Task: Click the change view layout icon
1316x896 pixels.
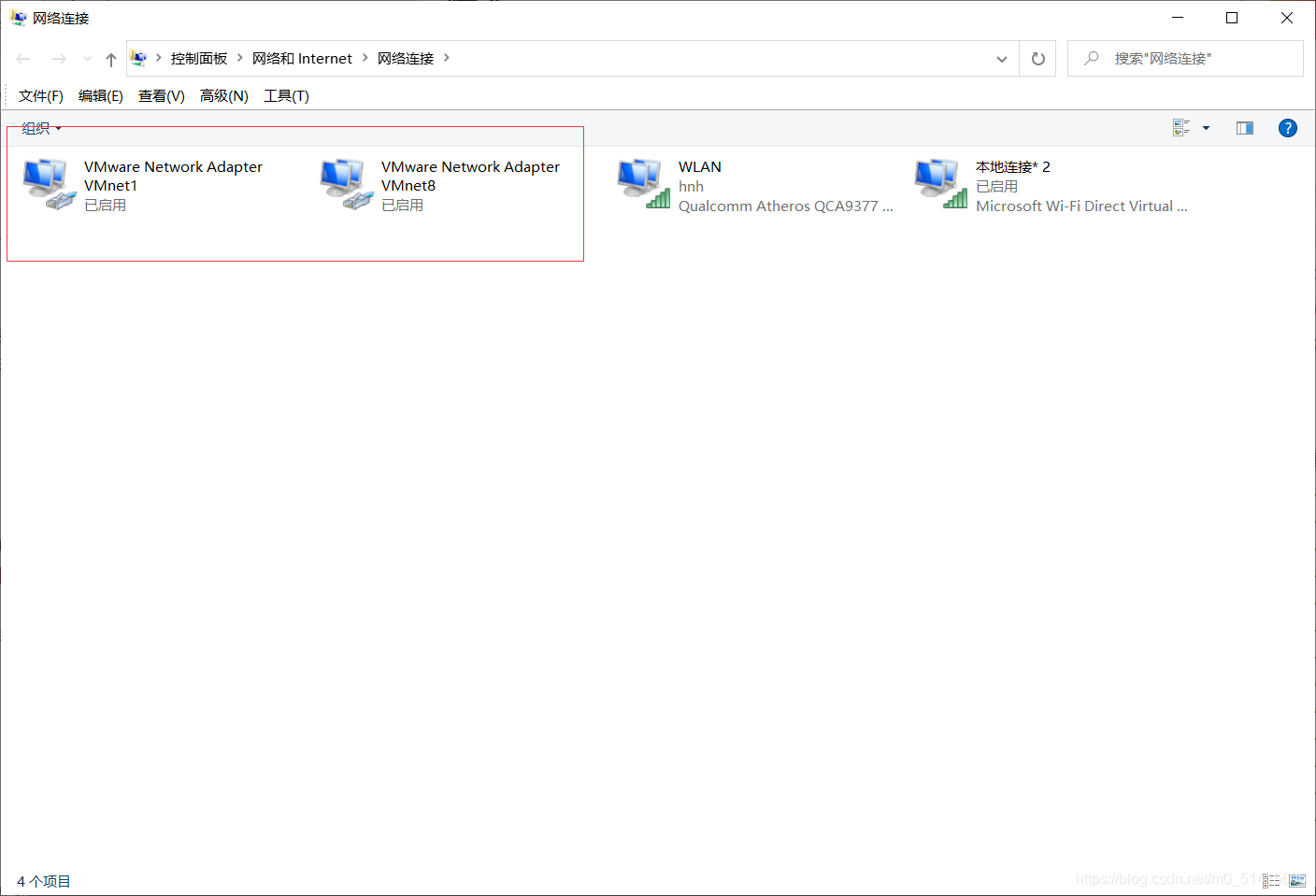Action: (x=1181, y=128)
